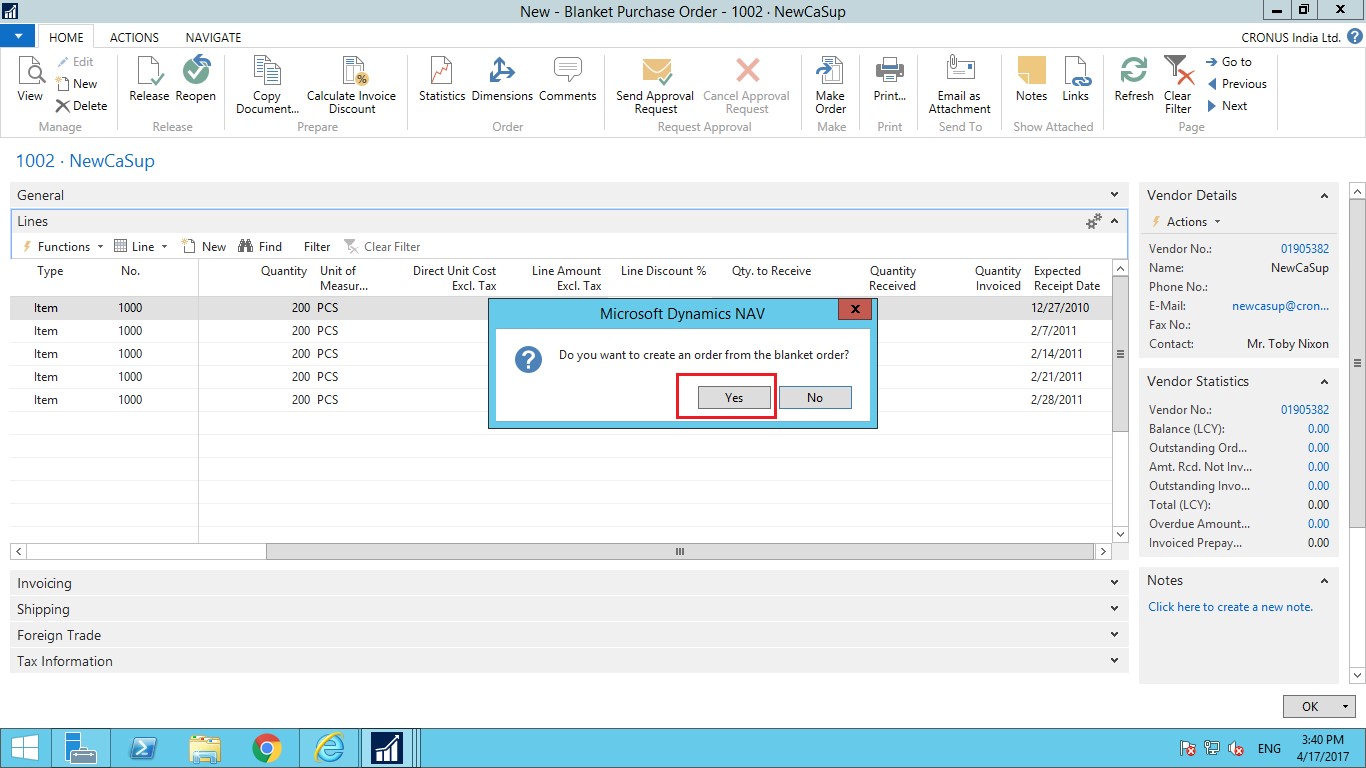
Task: Open the Line dropdown in Lines toolbar
Action: (x=141, y=246)
